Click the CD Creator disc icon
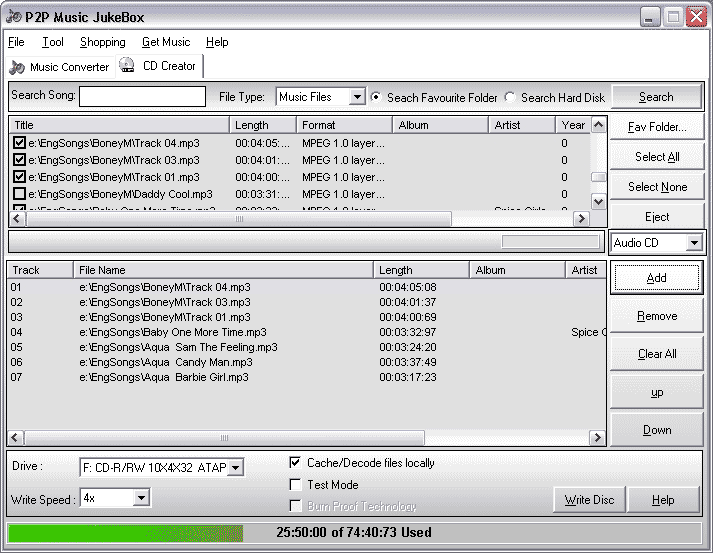The width and height of the screenshot is (713, 553). click(127, 66)
